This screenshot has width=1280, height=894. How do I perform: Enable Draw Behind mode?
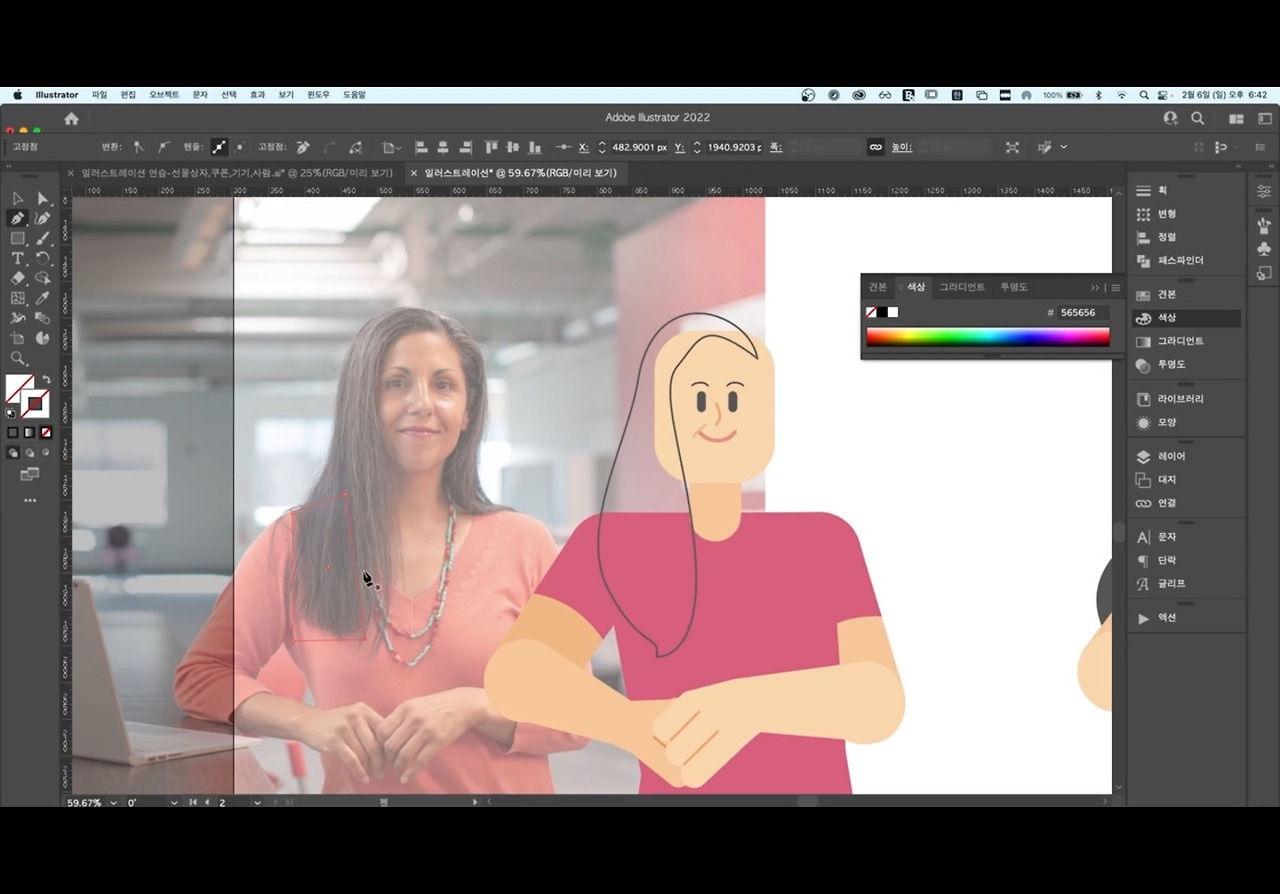pyautogui.click(x=29, y=453)
